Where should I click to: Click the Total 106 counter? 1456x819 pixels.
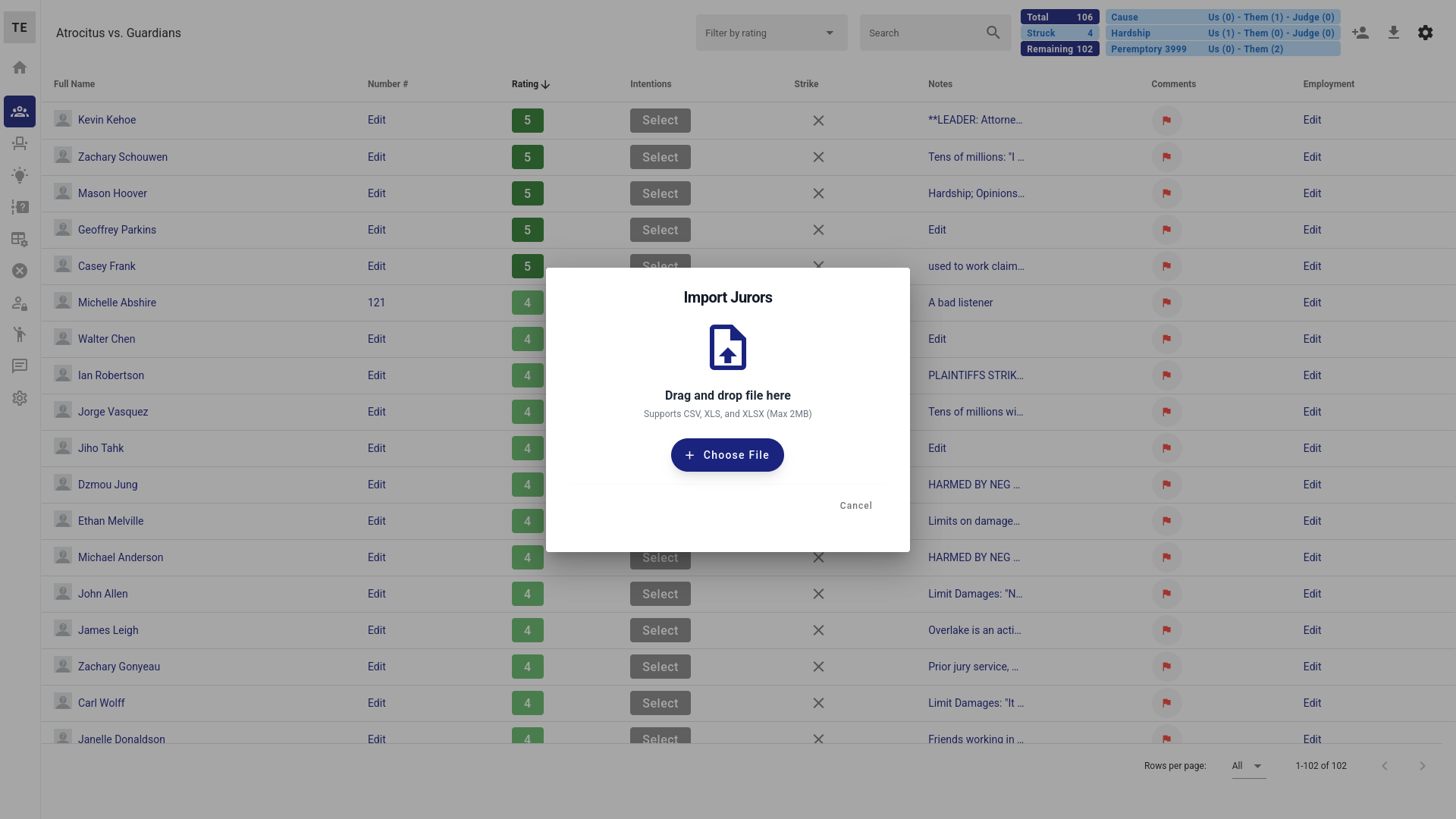[1059, 17]
